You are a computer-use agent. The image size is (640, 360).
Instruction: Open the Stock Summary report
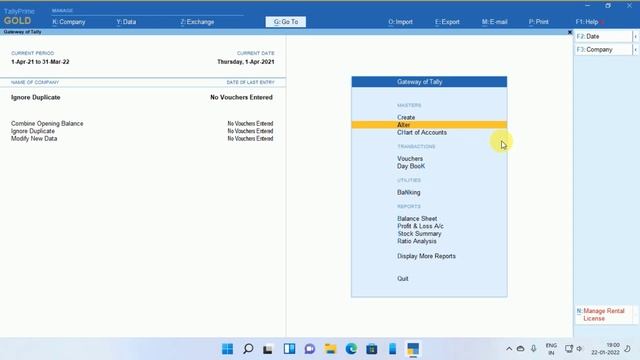(419, 234)
